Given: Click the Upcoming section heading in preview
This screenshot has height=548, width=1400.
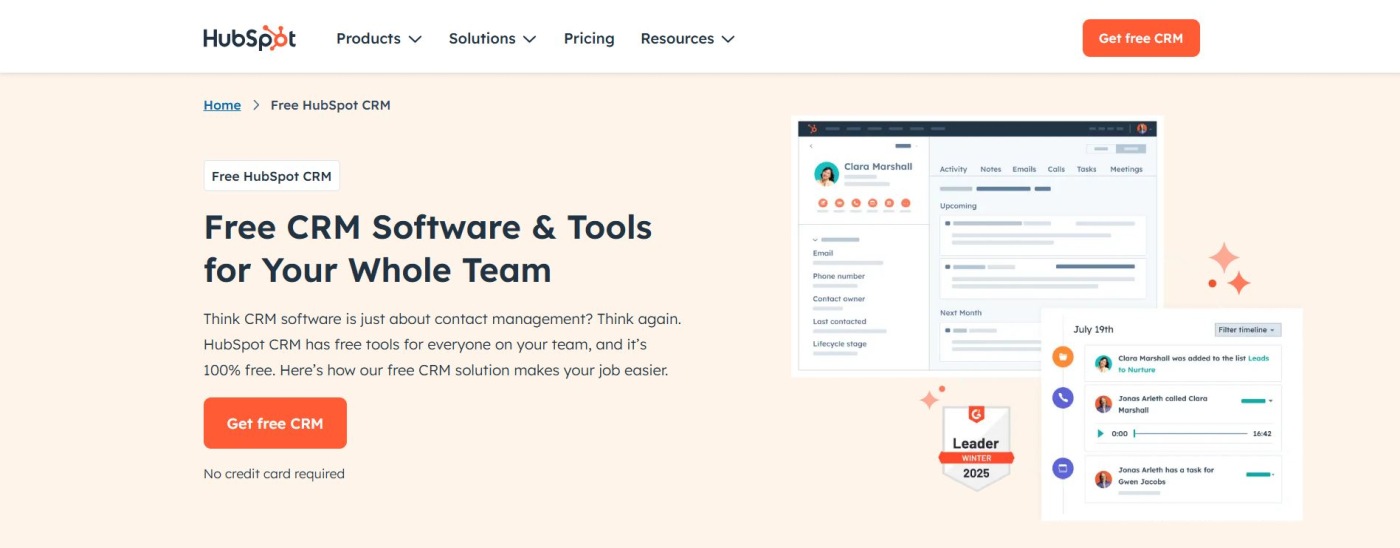Looking at the screenshot, I should coord(958,206).
